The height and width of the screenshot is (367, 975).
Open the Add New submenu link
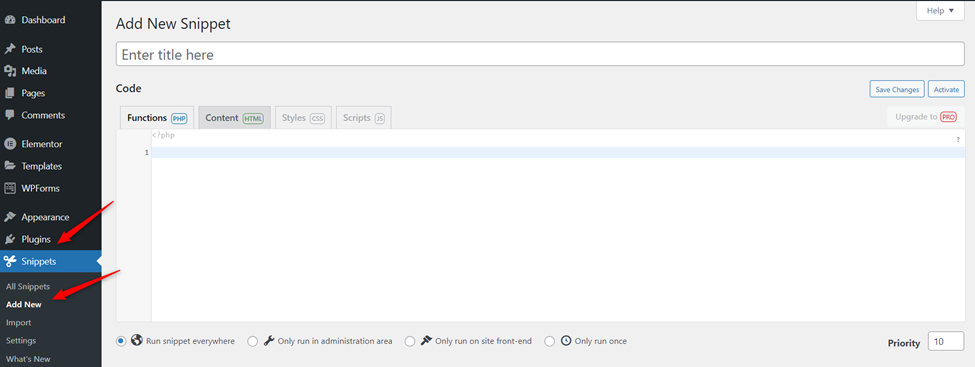coord(24,305)
